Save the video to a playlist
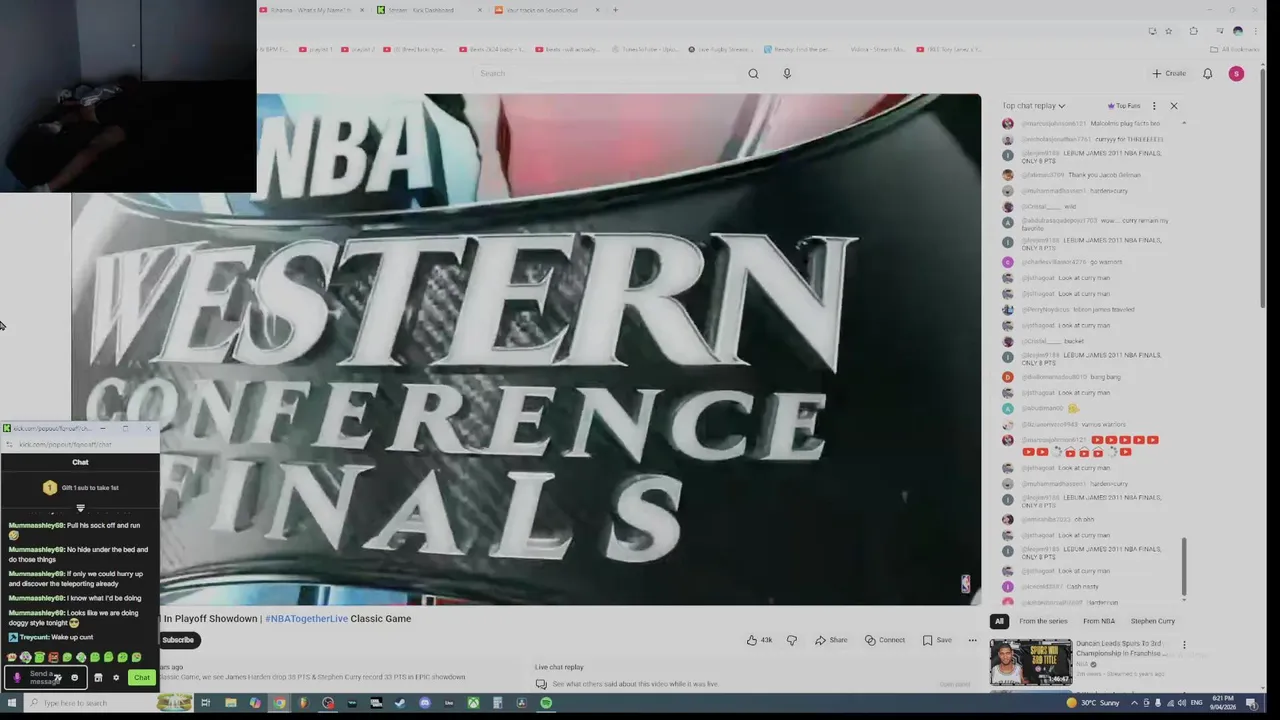 point(937,640)
